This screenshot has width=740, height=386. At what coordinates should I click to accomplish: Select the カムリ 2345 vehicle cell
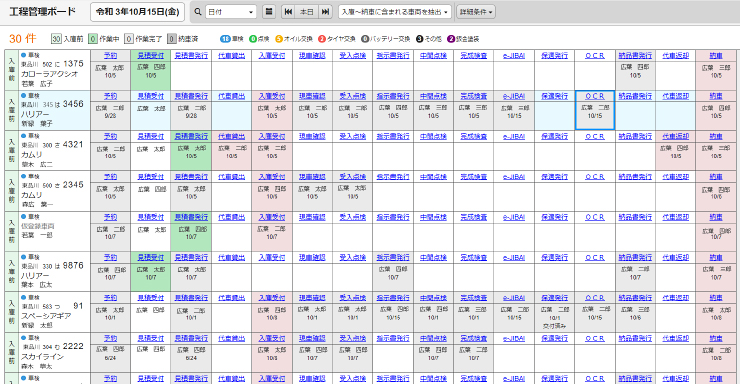click(54, 191)
